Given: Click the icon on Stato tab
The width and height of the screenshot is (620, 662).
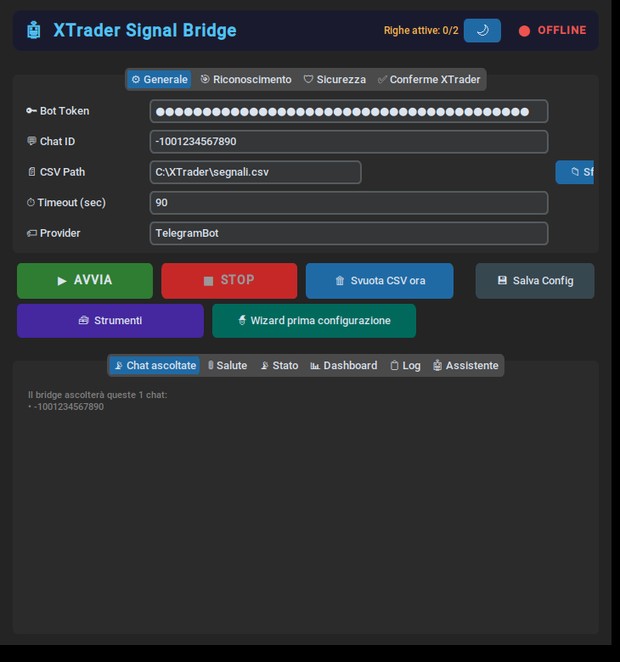Looking at the screenshot, I should pyautogui.click(x=265, y=366).
